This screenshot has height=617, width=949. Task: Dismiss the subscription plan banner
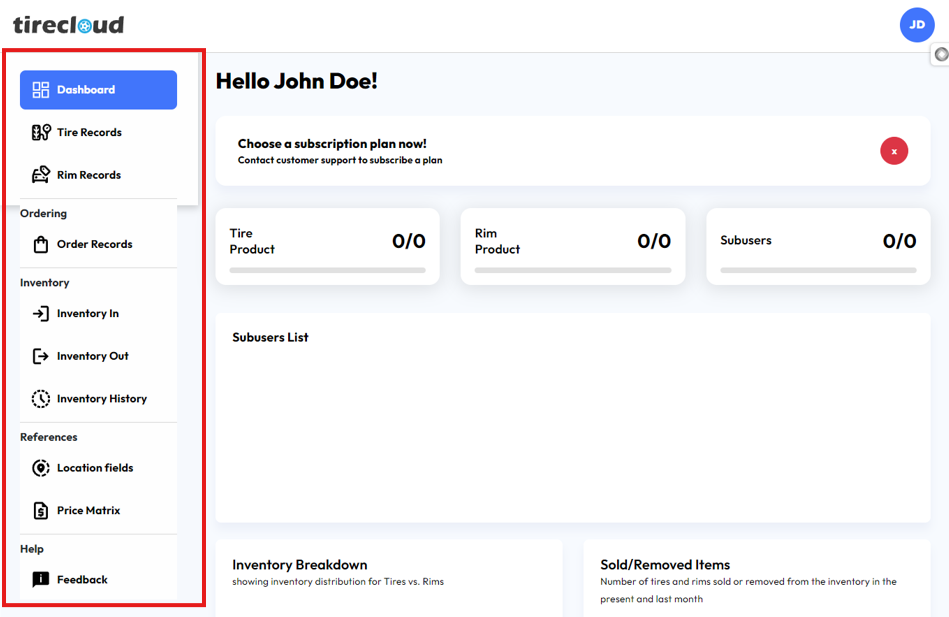tap(894, 151)
